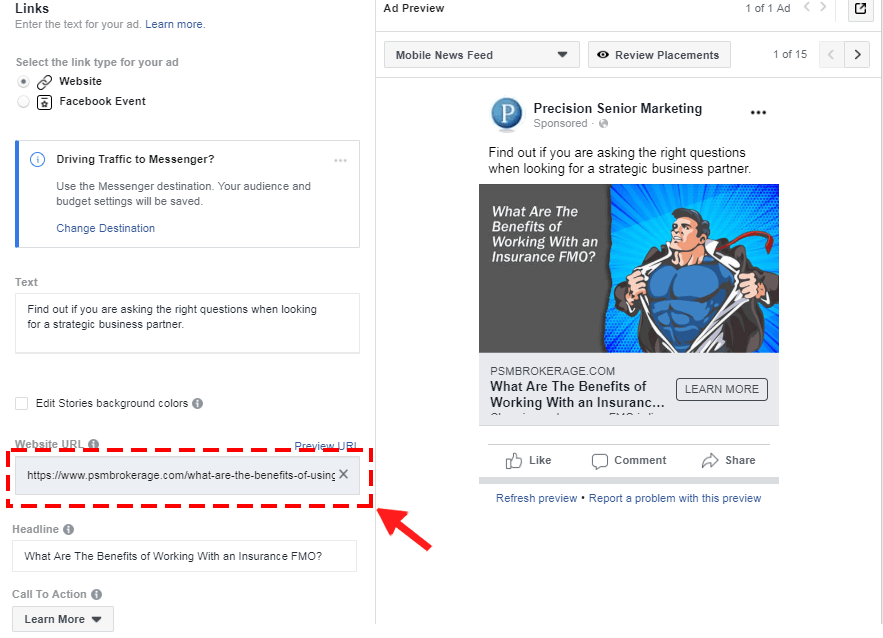Click the Share arrow icon in preview
The width and height of the screenshot is (883, 638).
[710, 461]
